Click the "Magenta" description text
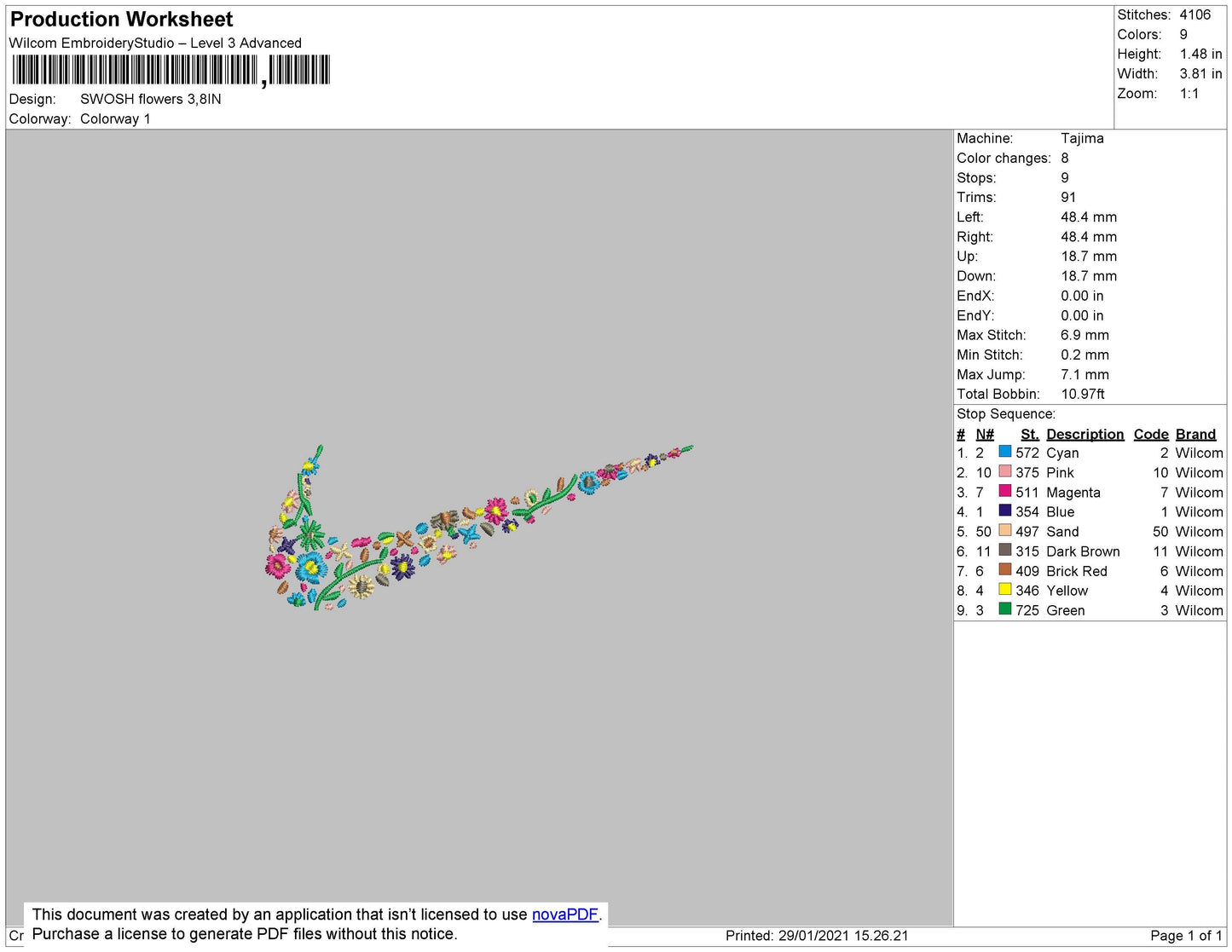 (1073, 493)
